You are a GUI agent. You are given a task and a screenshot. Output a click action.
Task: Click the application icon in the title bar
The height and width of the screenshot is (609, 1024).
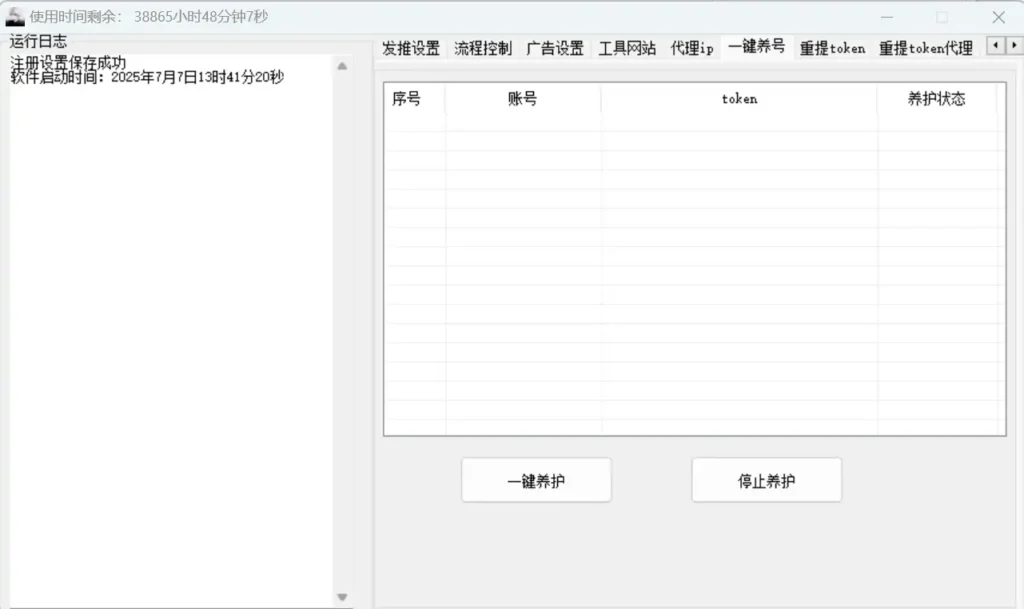pos(14,17)
